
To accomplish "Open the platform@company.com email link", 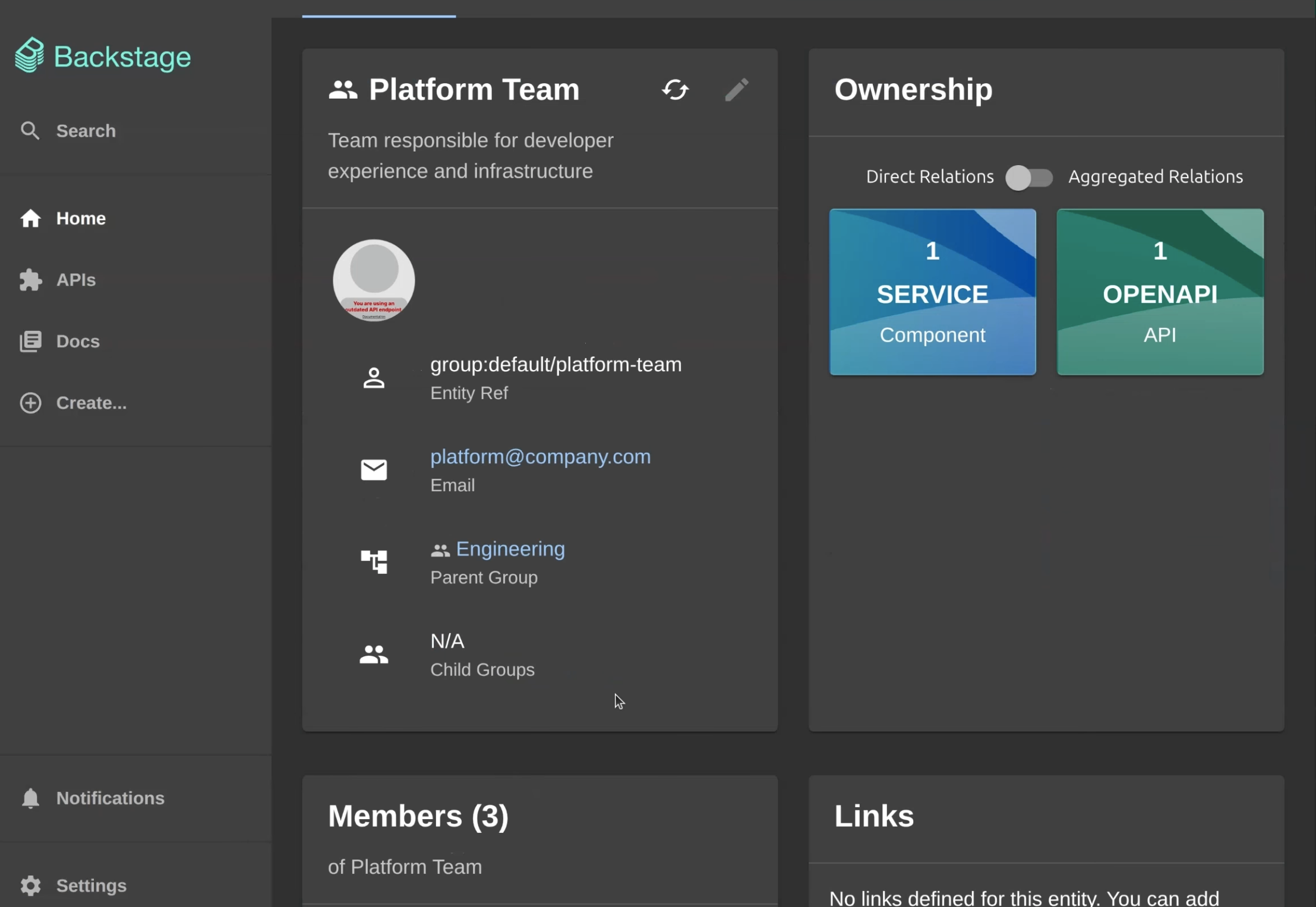I will pos(539,456).
